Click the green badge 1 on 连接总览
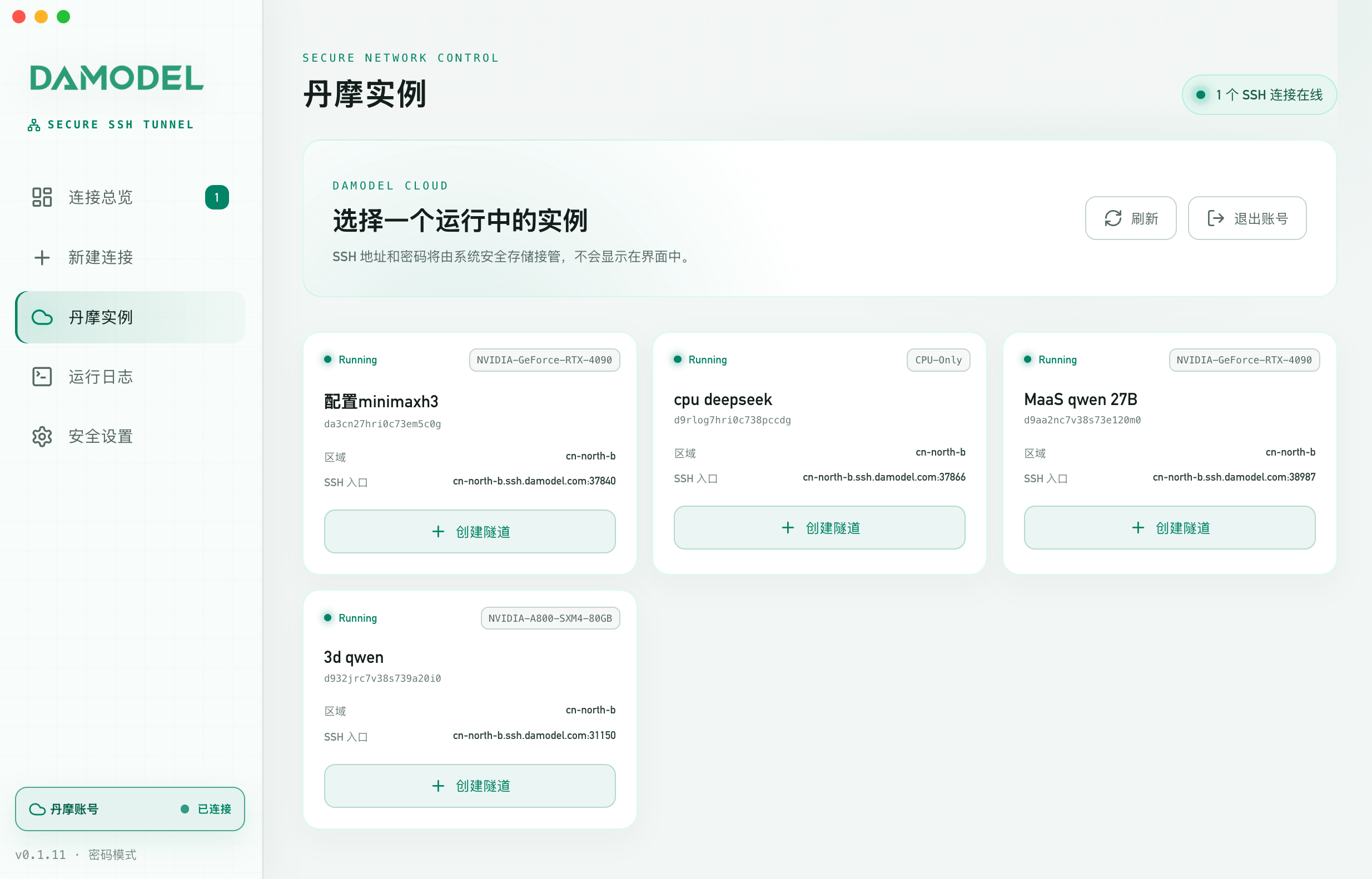This screenshot has height=879, width=1372. pyautogui.click(x=217, y=197)
